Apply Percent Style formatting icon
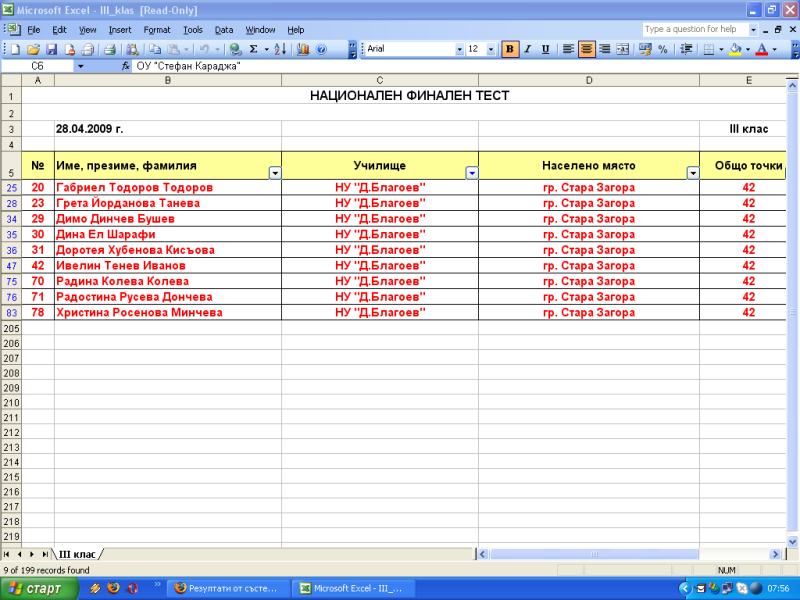Viewport: 800px width, 600px height. point(662,49)
